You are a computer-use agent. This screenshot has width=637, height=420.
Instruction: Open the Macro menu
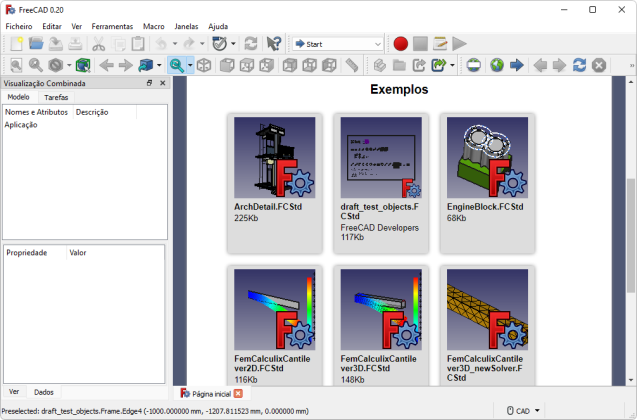pyautogui.click(x=154, y=26)
